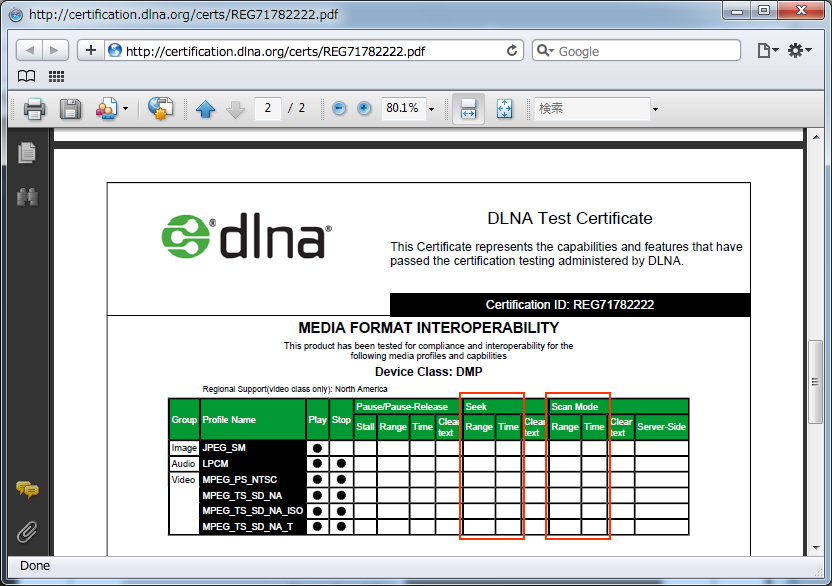This screenshot has height=586, width=832.
Task: Go forward to the next page
Action: pyautogui.click(x=55, y=50)
